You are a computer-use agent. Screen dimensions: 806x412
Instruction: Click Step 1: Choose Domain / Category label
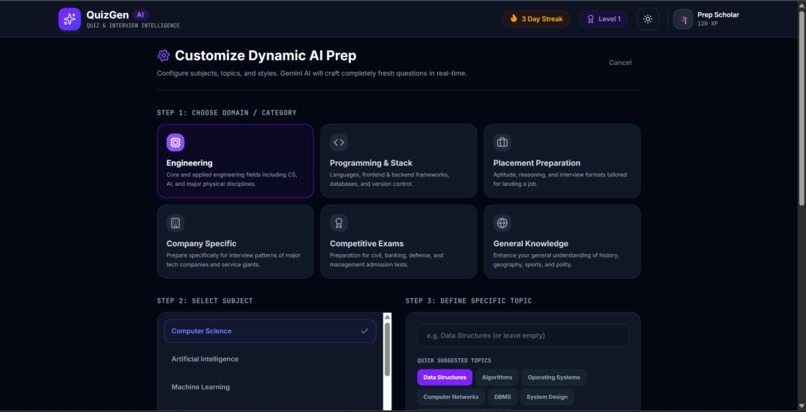(227, 113)
